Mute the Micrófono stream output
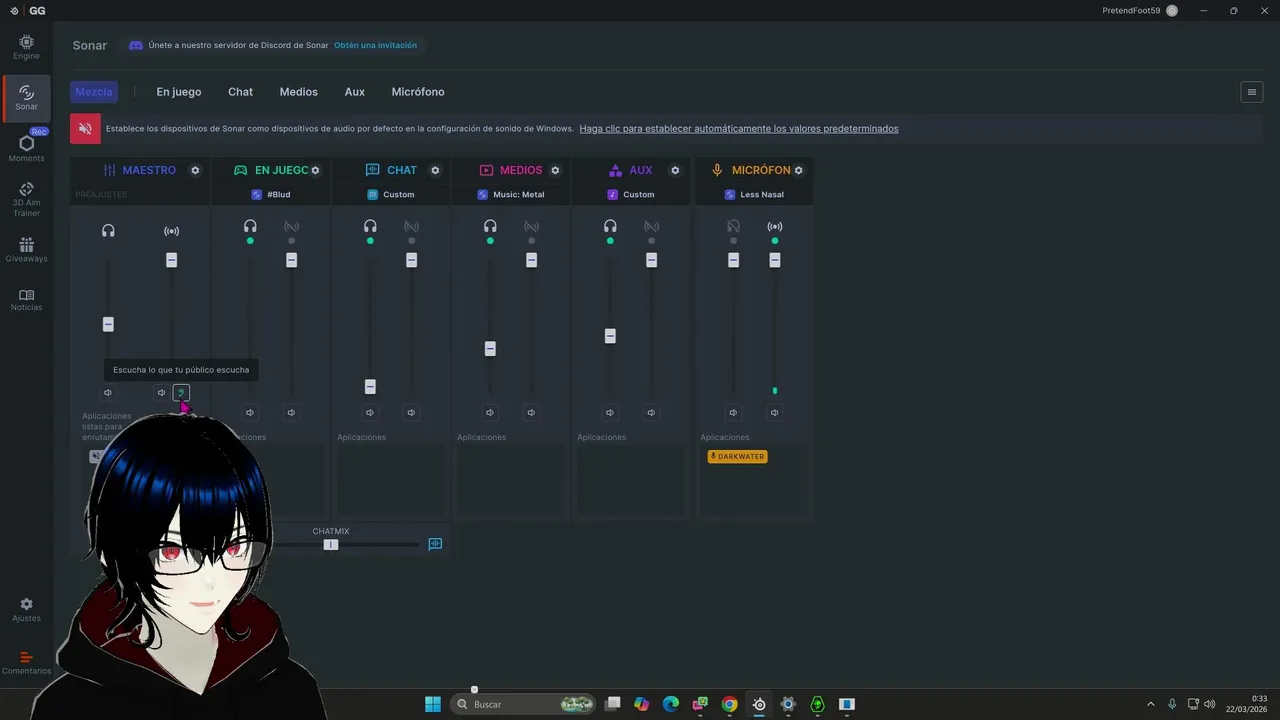 pos(774,412)
